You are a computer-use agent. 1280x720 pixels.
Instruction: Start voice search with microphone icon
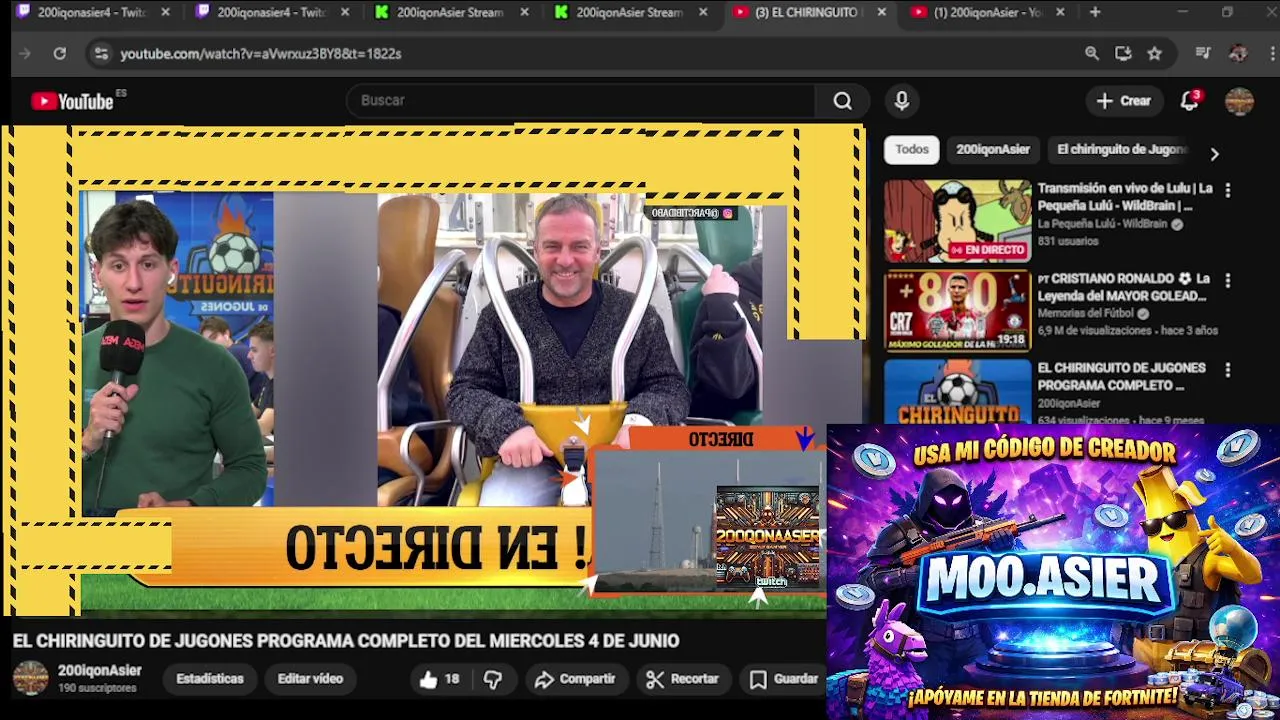click(x=901, y=101)
